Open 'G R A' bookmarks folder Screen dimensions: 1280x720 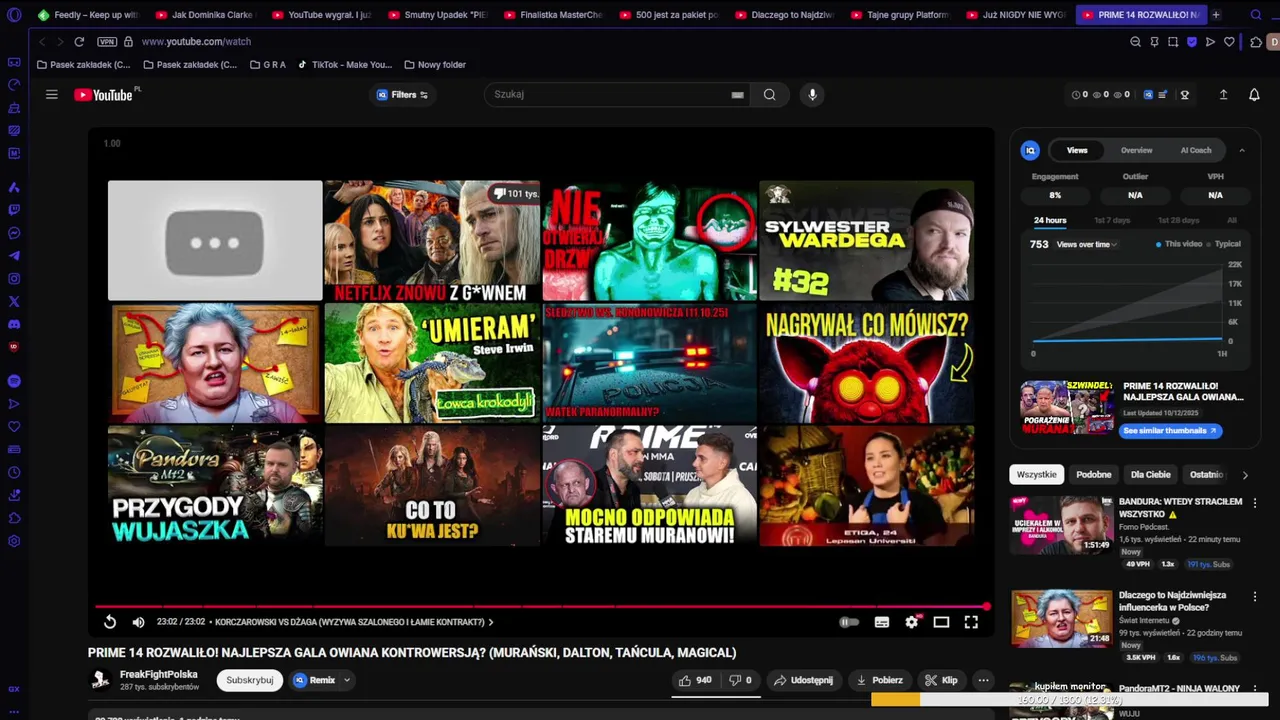[268, 65]
